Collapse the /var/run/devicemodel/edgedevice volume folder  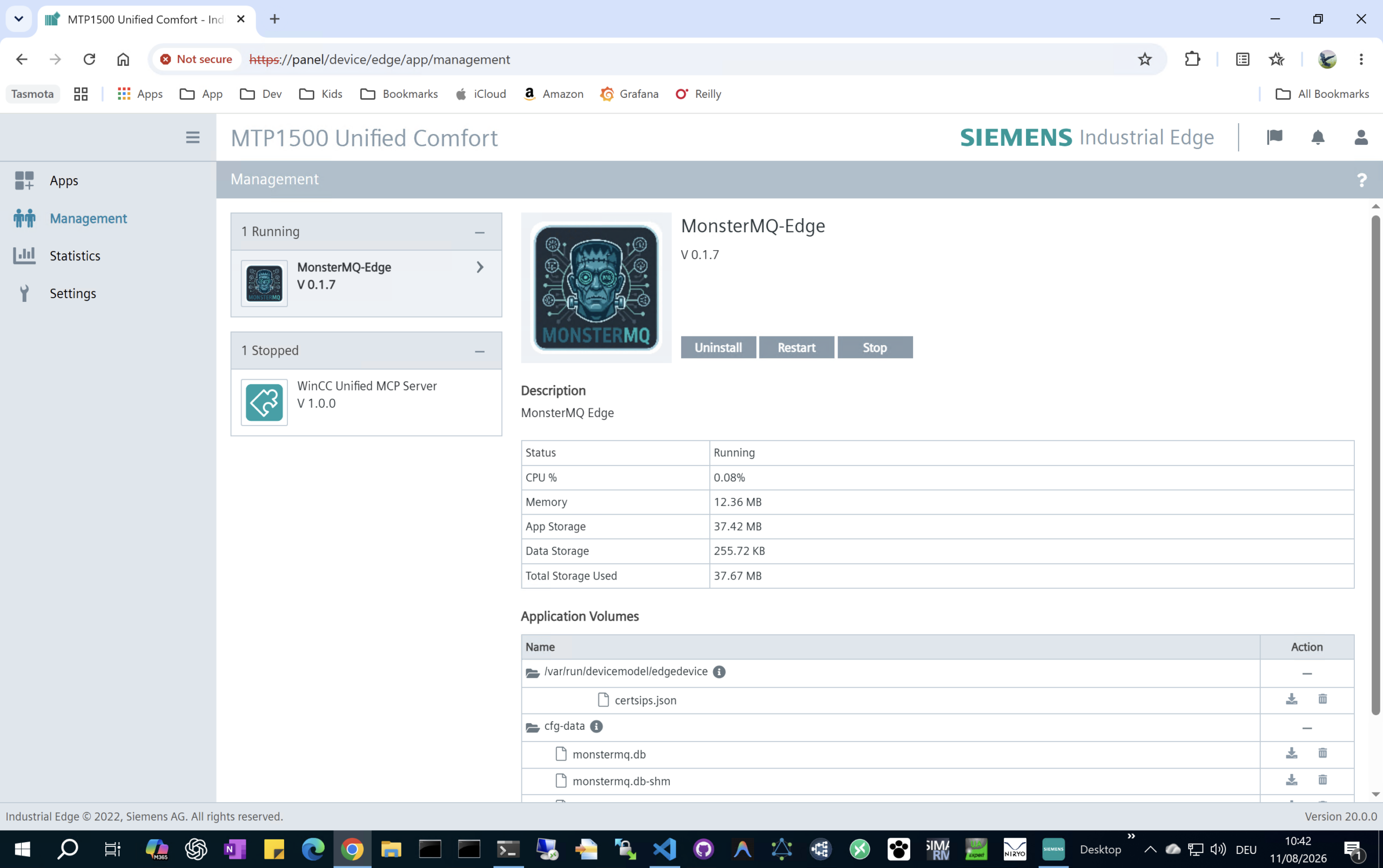532,673
